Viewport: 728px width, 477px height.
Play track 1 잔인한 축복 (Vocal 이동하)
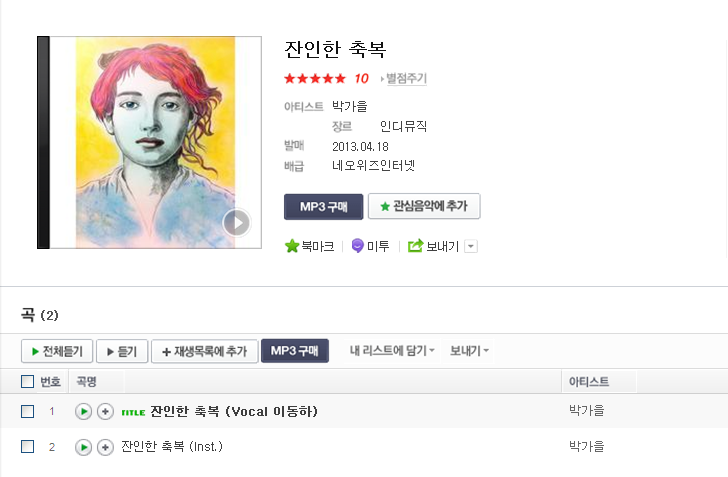click(83, 412)
